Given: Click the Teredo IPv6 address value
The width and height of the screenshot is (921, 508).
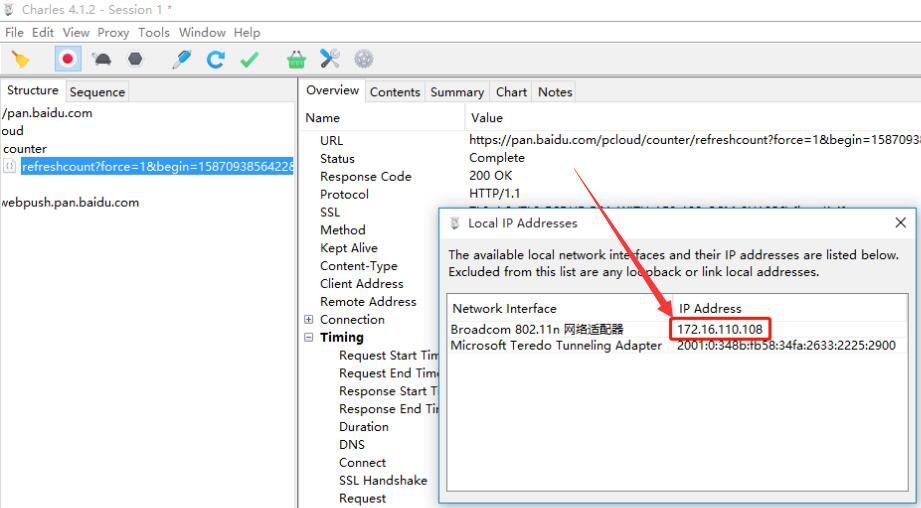Looking at the screenshot, I should tap(786, 345).
